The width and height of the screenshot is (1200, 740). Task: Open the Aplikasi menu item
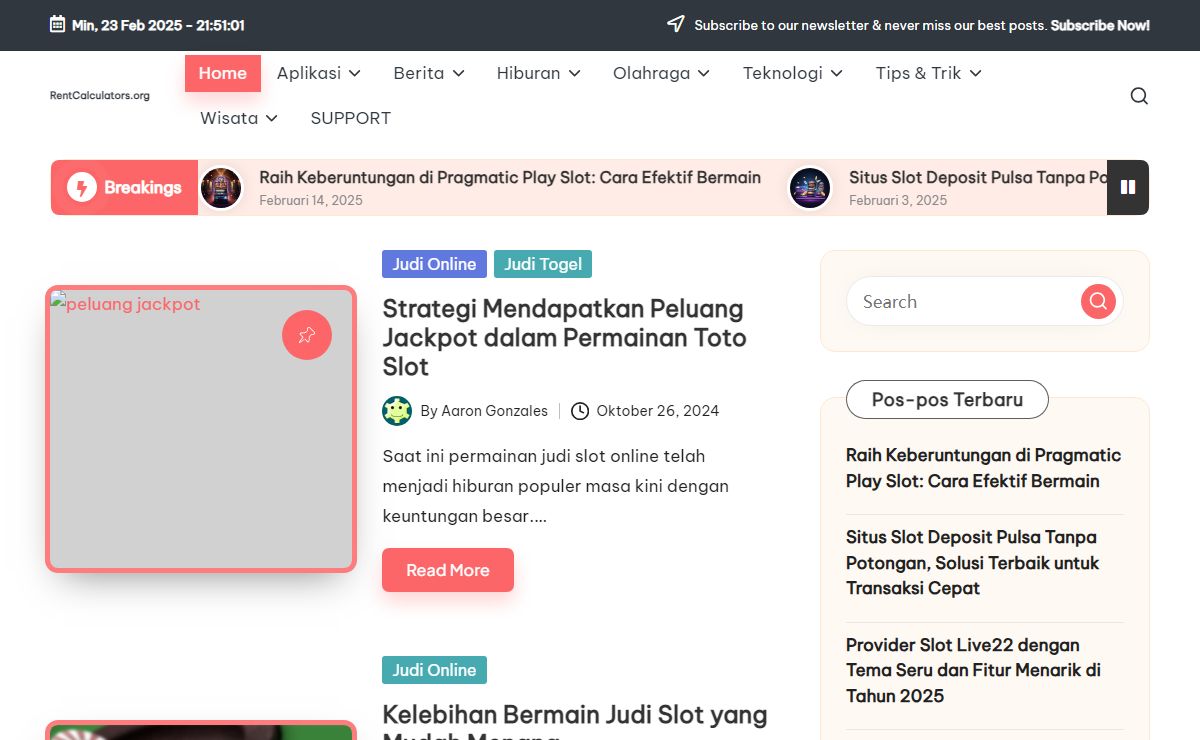pyautogui.click(x=309, y=73)
